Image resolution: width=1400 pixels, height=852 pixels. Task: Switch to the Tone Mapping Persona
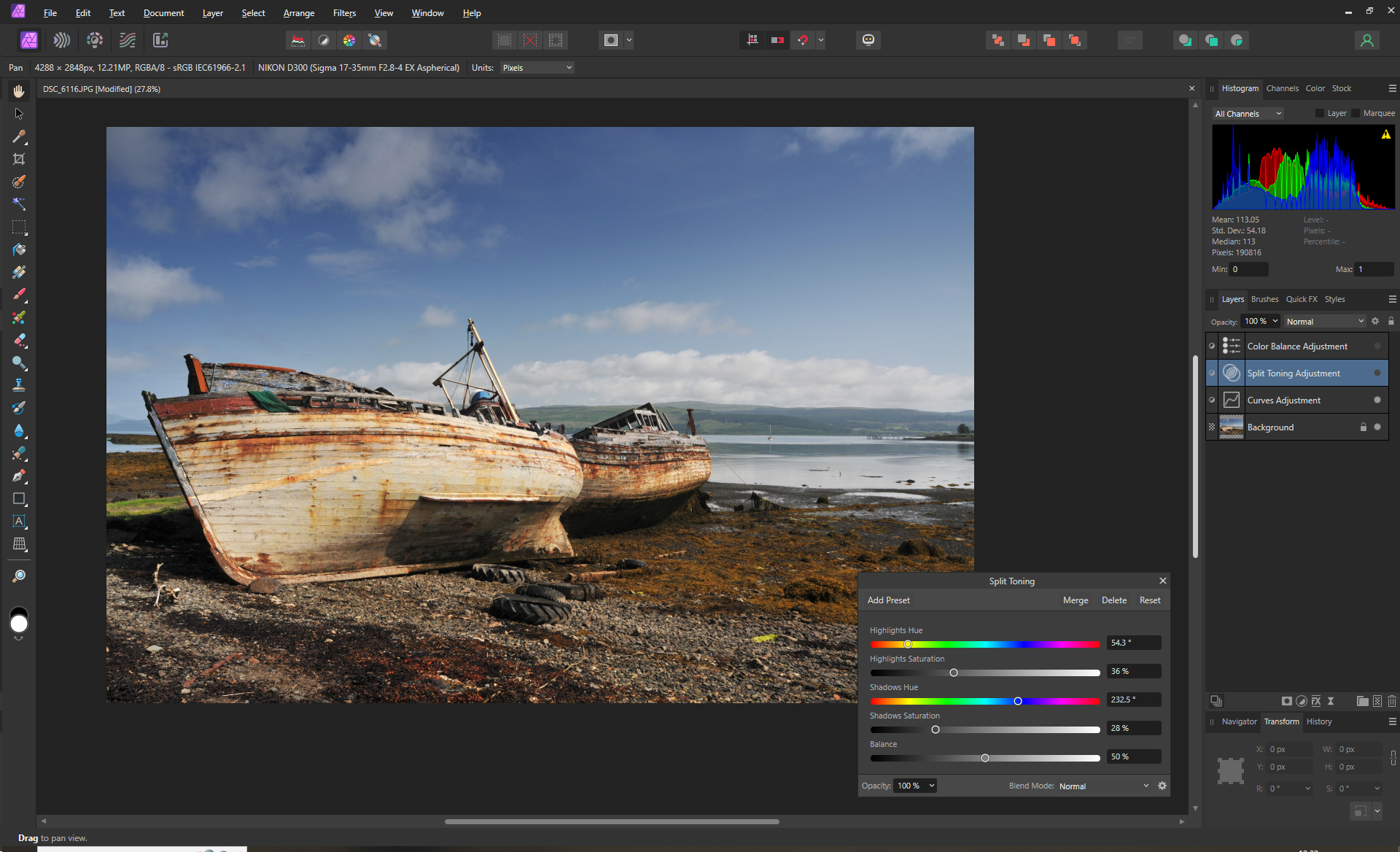[x=128, y=40]
